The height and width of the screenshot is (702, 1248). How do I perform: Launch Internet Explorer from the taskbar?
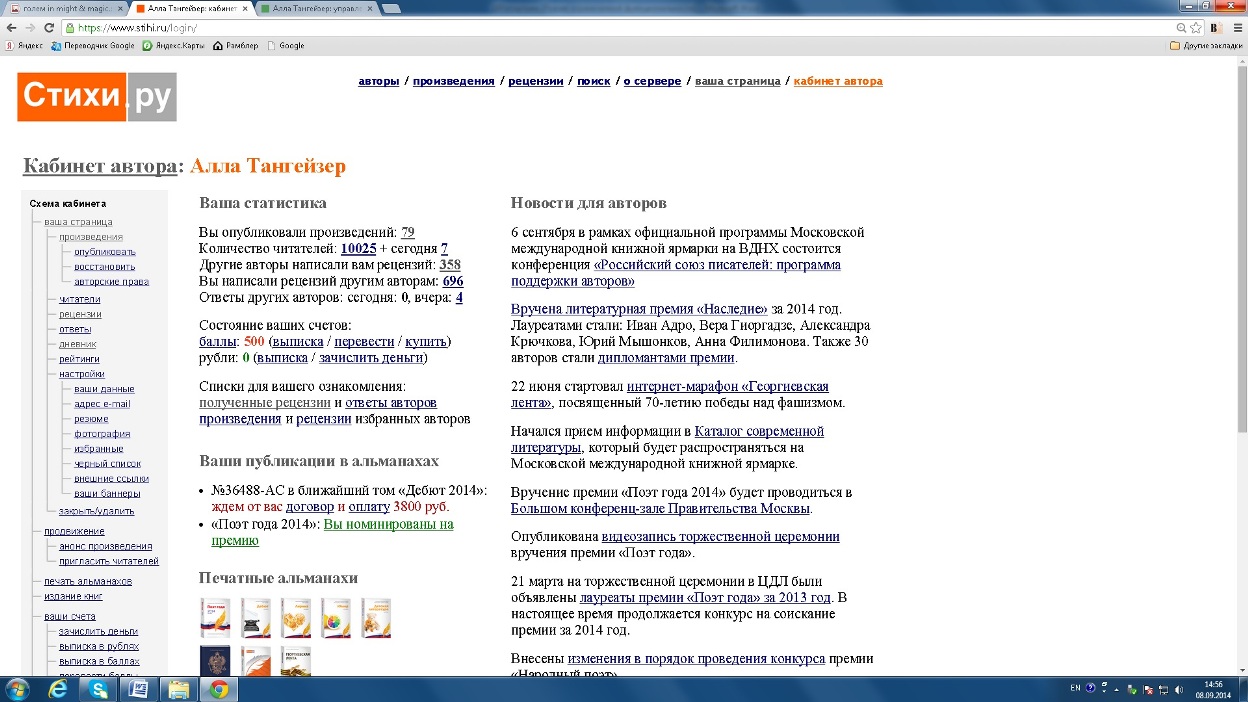pos(59,689)
